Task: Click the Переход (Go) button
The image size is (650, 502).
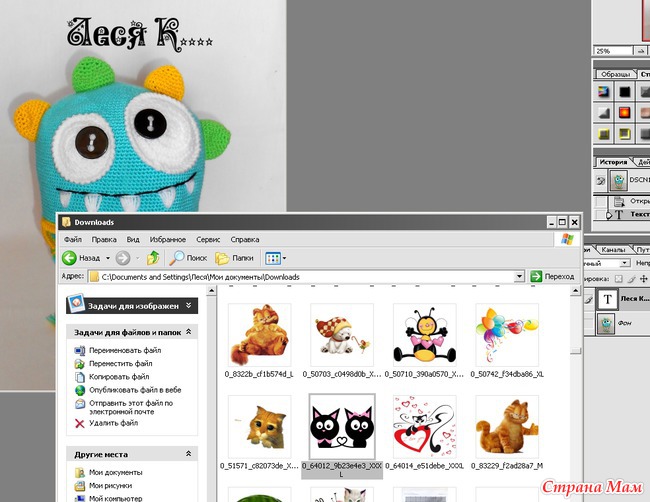Action: (x=553, y=276)
